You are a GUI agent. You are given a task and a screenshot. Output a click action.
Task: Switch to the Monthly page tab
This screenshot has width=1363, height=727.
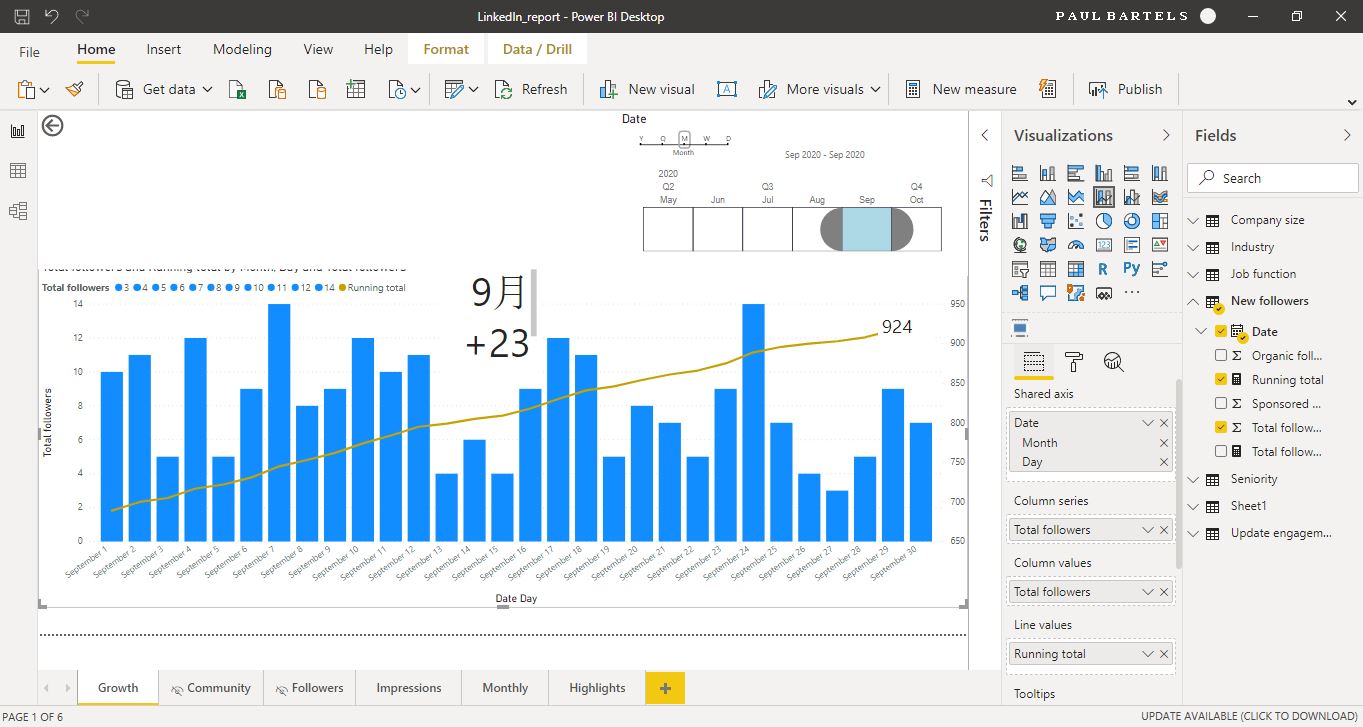tap(505, 688)
